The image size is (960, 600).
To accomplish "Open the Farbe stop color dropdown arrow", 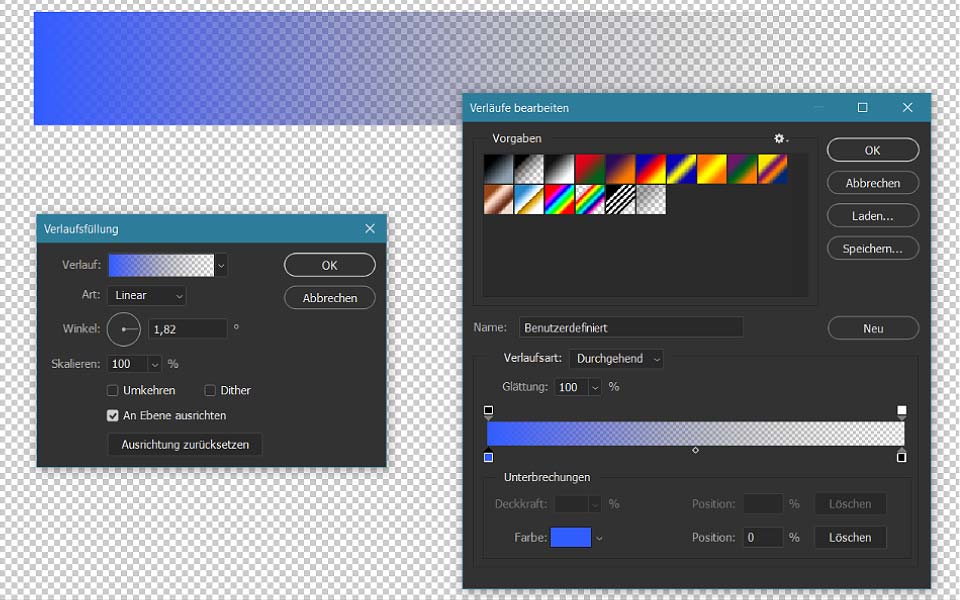I will (599, 538).
